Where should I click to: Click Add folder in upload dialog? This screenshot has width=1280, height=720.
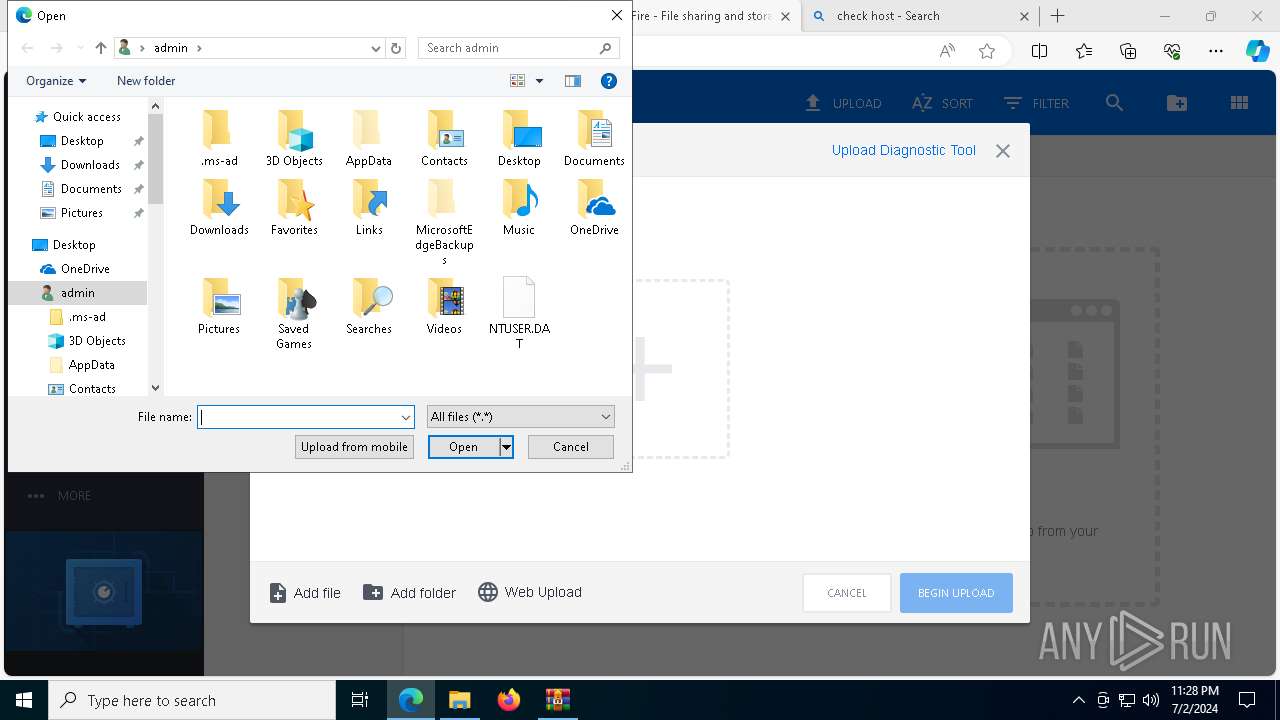409,593
